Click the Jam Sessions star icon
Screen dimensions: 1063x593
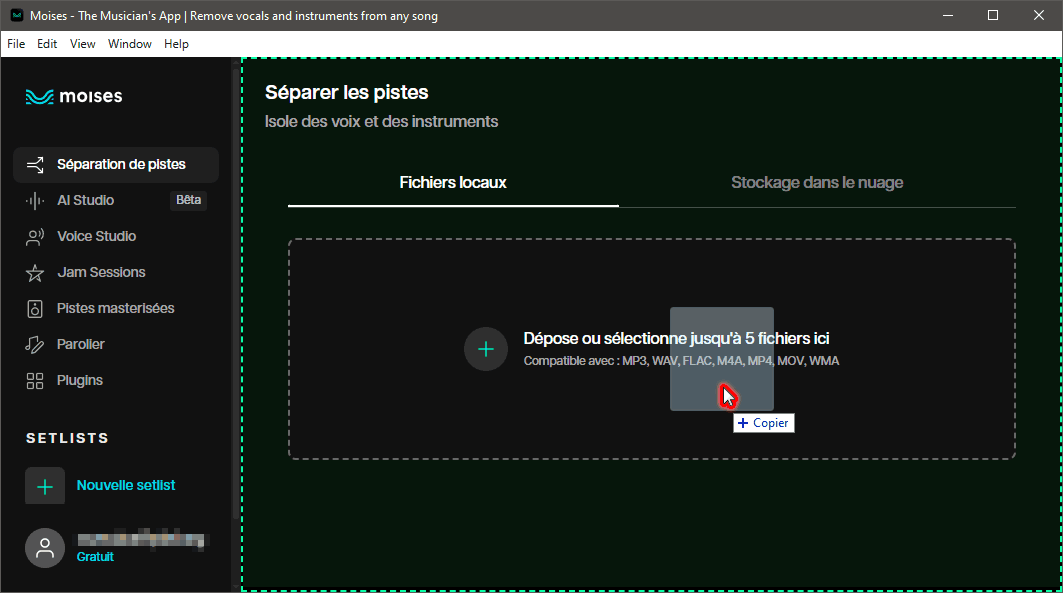(35, 272)
